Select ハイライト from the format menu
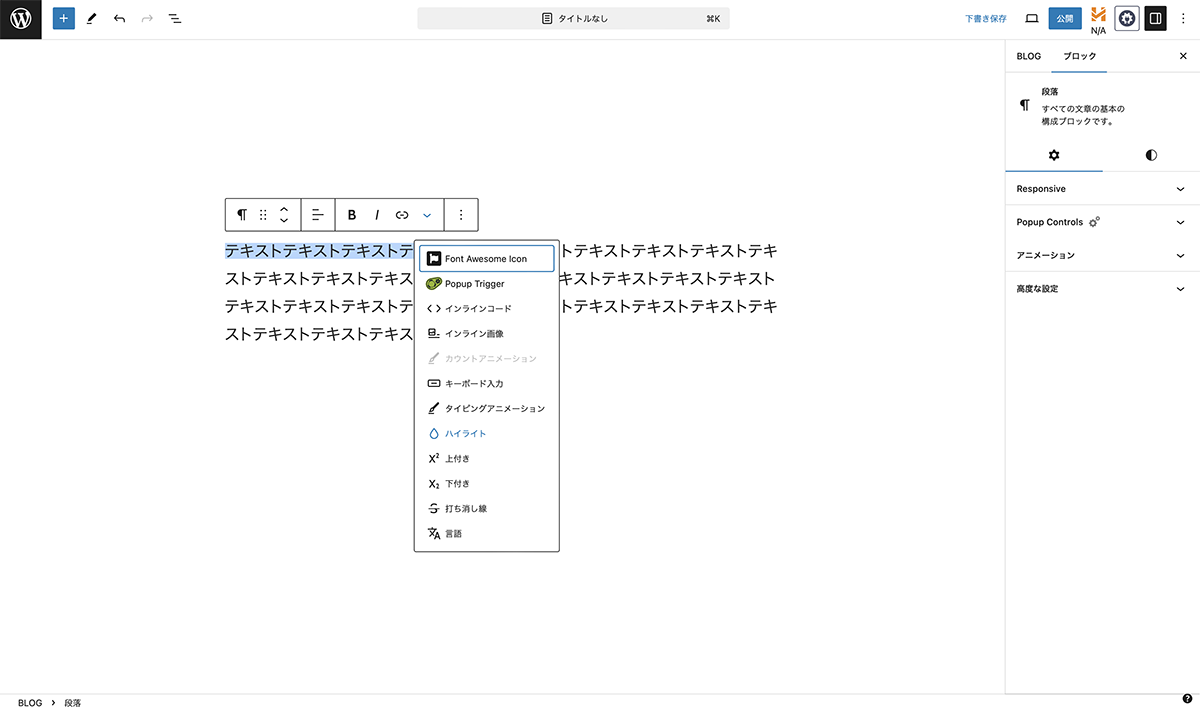 [x=465, y=434]
